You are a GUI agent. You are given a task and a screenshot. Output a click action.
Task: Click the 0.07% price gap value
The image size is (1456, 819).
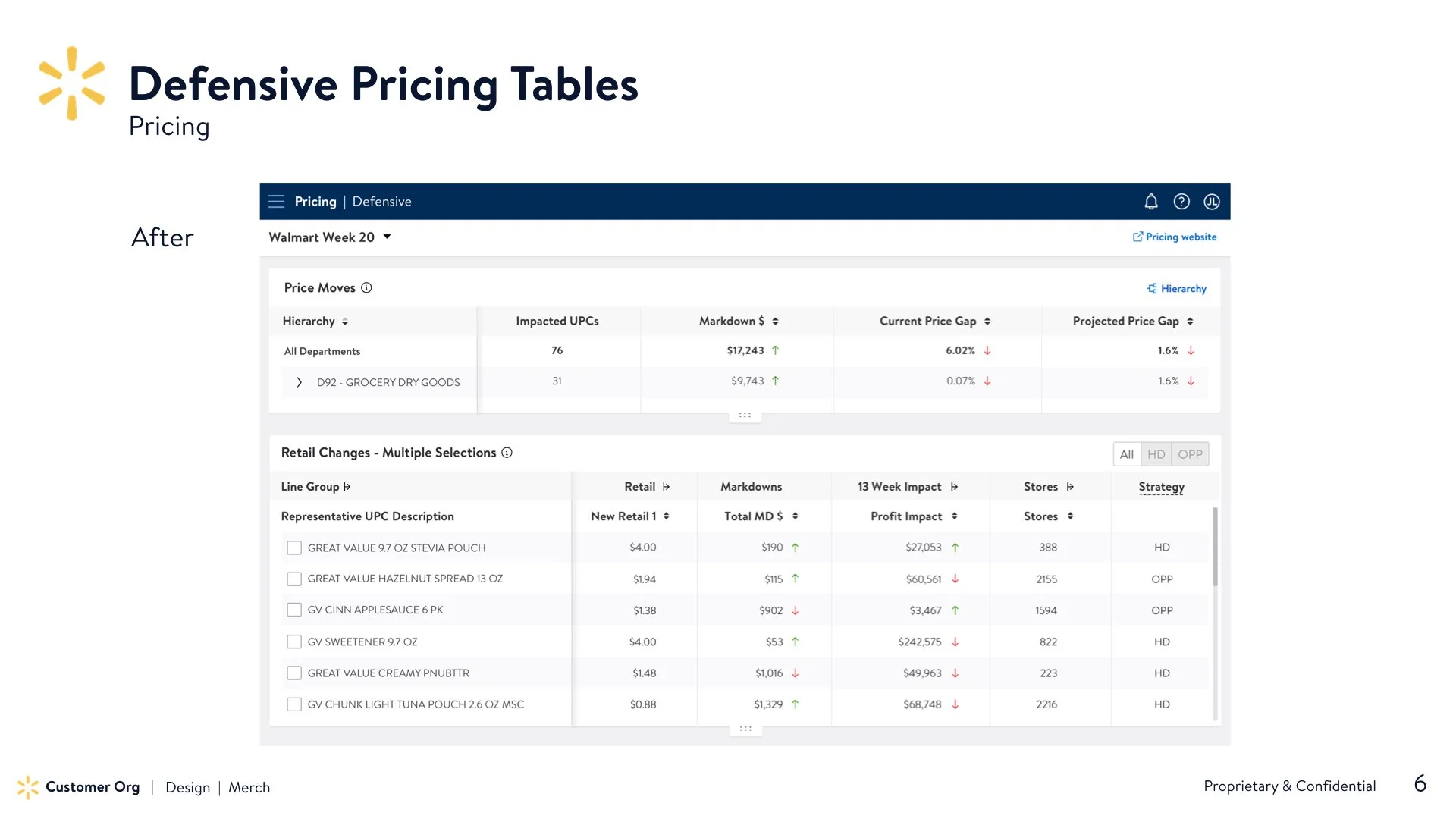click(x=961, y=381)
